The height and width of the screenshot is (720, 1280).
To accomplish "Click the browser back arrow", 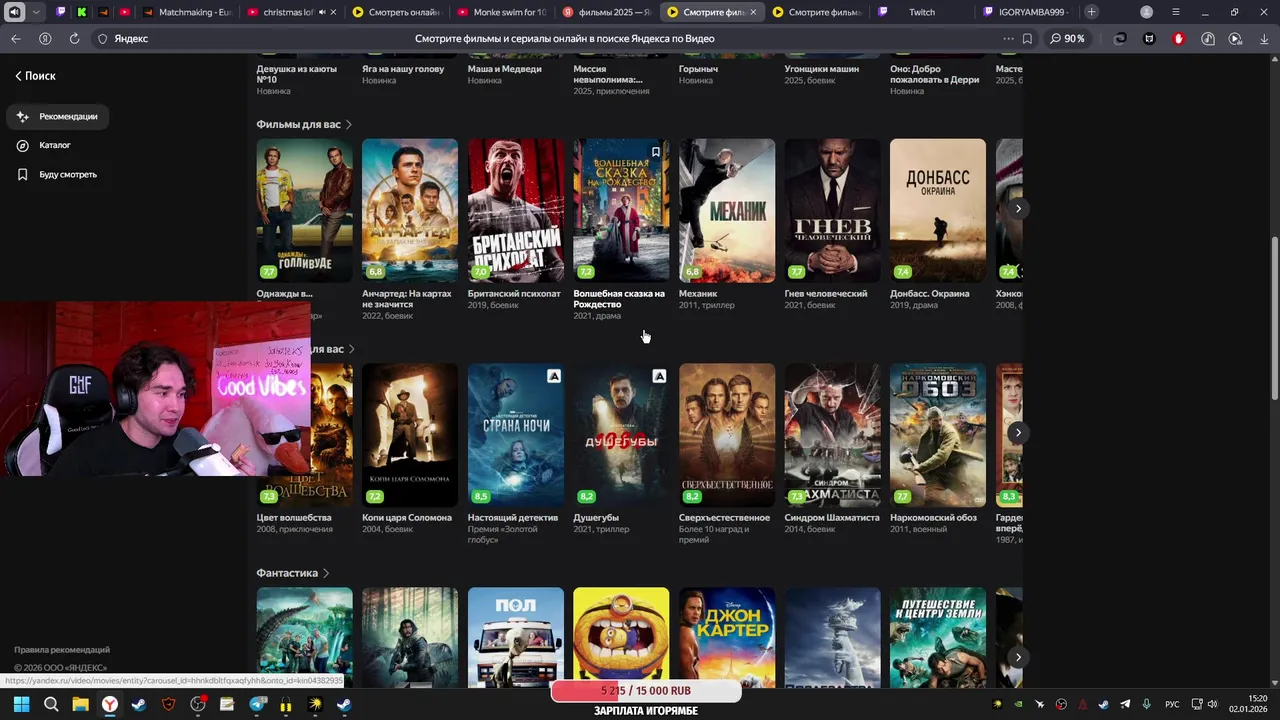I will [15, 38].
